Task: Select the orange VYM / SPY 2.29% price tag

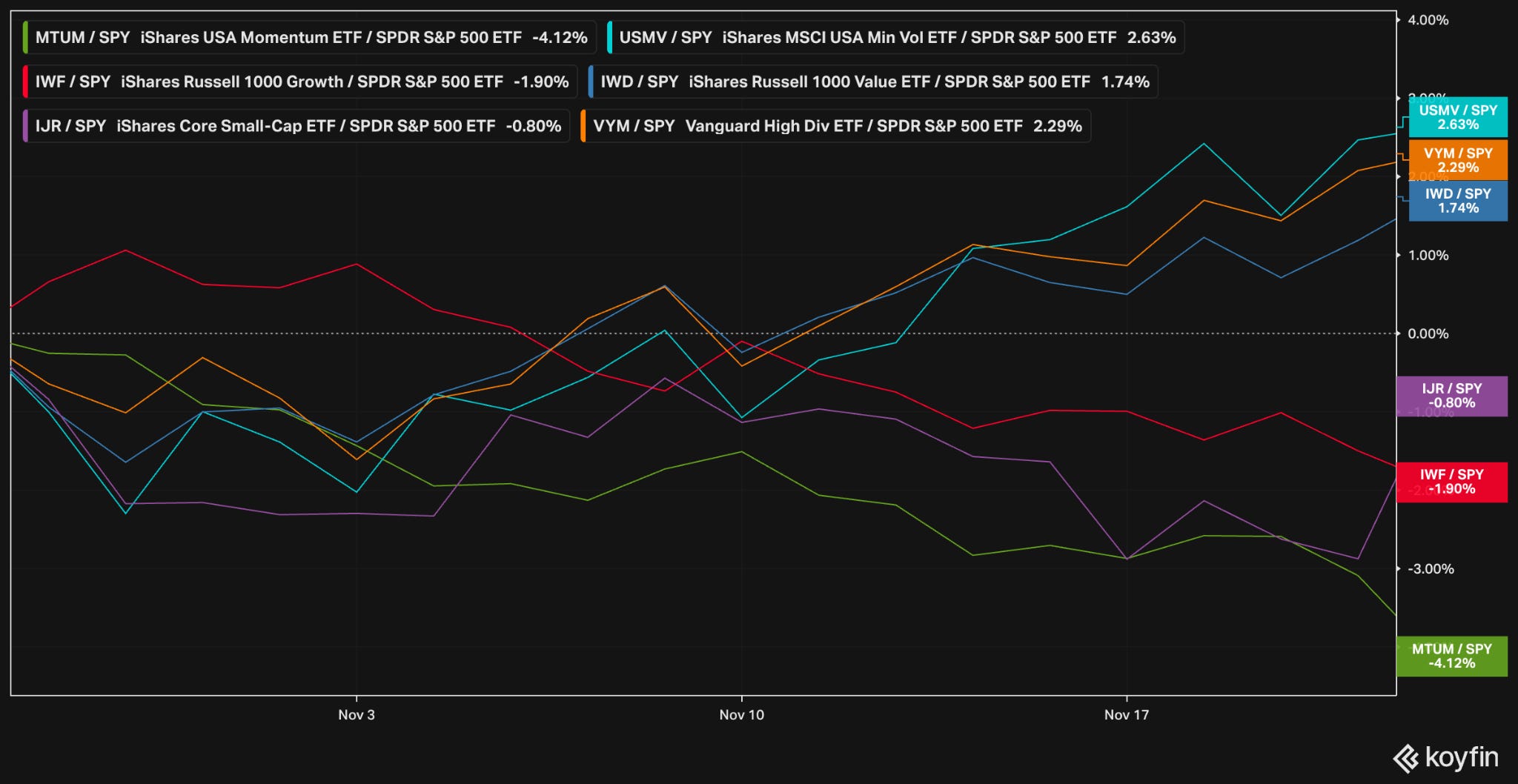Action: pyautogui.click(x=1458, y=160)
